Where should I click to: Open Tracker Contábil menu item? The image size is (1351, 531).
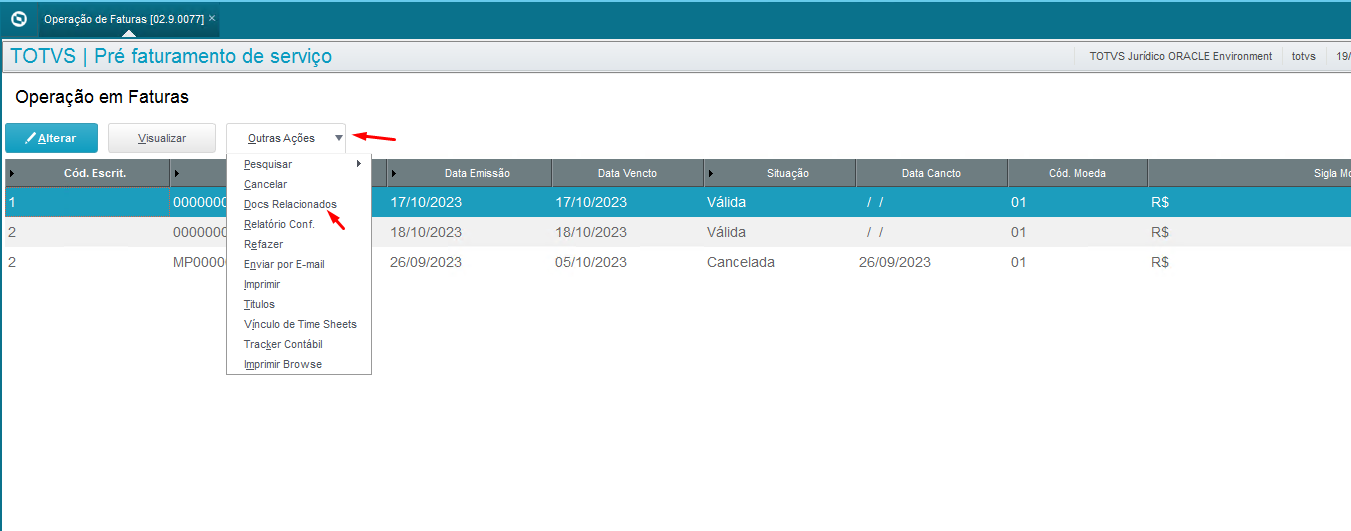click(x=283, y=344)
